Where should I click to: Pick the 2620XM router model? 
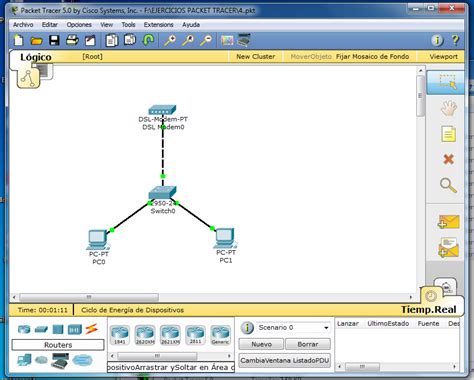tap(145, 335)
